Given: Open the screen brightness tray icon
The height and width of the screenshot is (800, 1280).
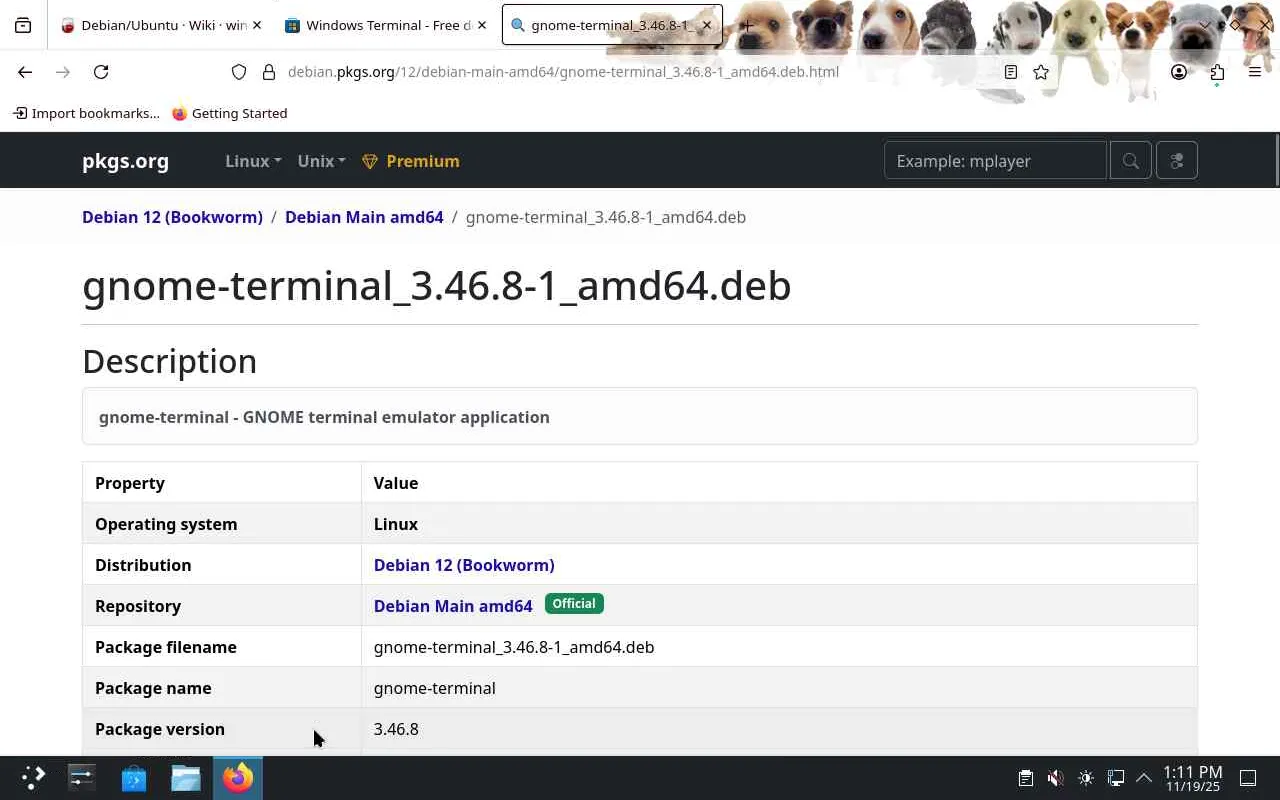Looking at the screenshot, I should (x=1086, y=778).
